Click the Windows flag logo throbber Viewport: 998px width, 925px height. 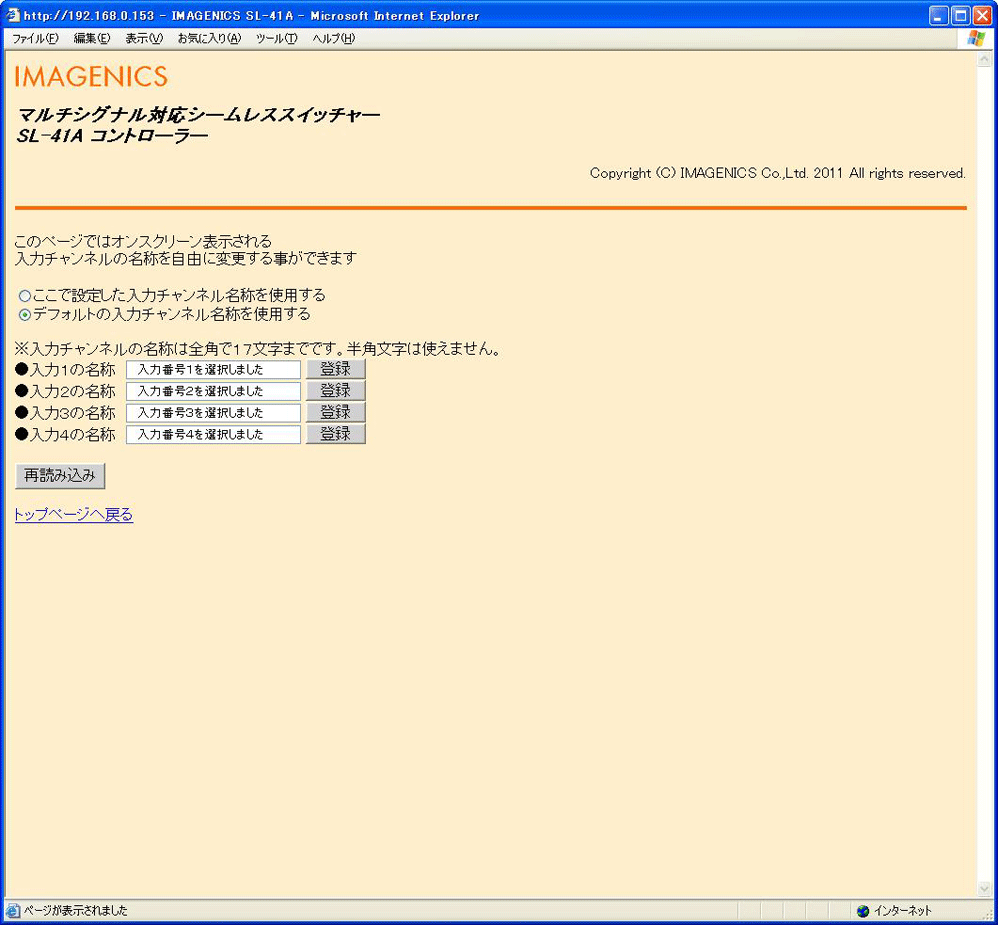pyautogui.click(x=976, y=38)
